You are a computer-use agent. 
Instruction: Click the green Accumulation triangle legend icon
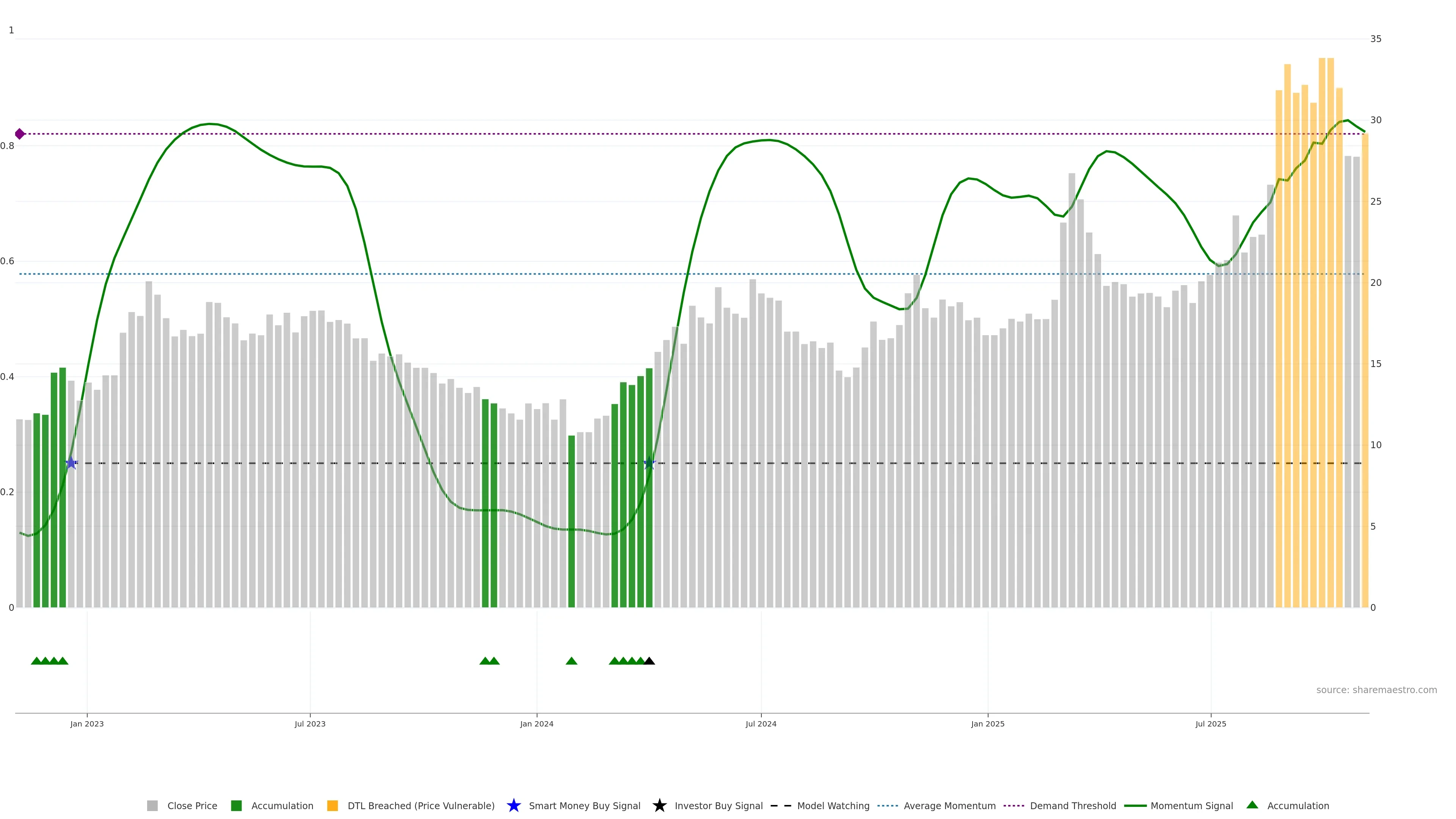click(1252, 805)
